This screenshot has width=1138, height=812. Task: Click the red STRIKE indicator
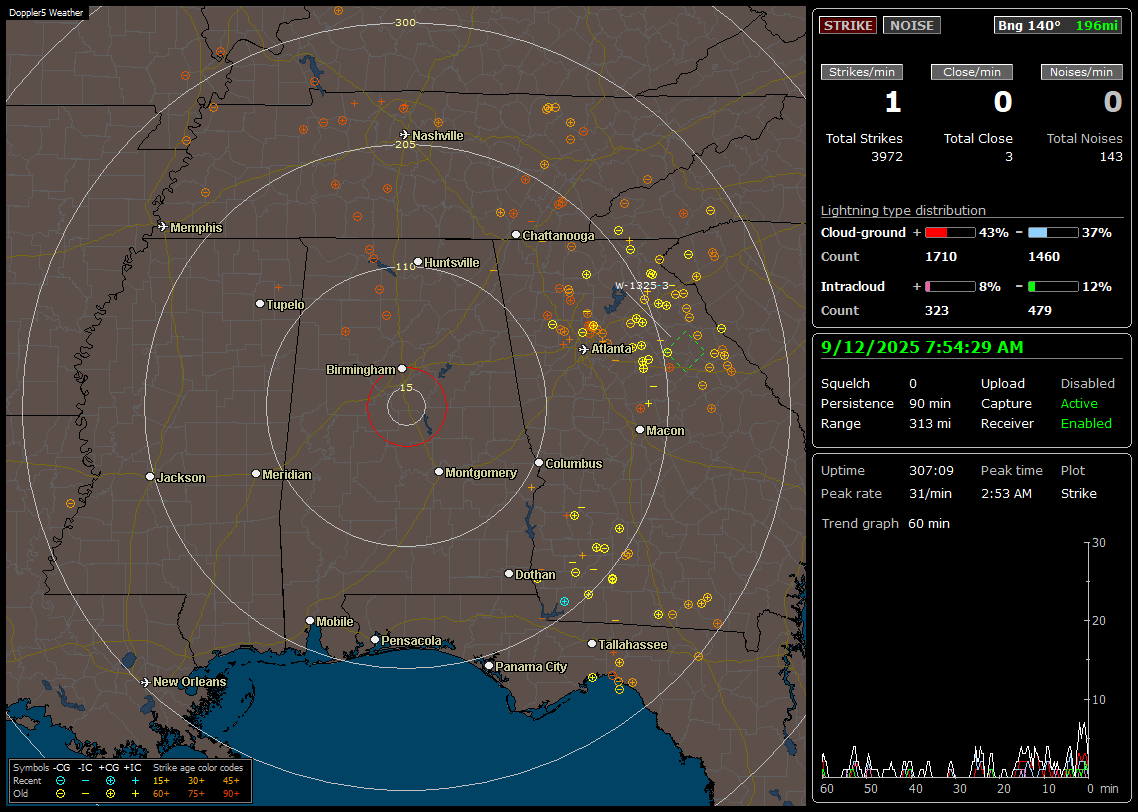pos(848,25)
